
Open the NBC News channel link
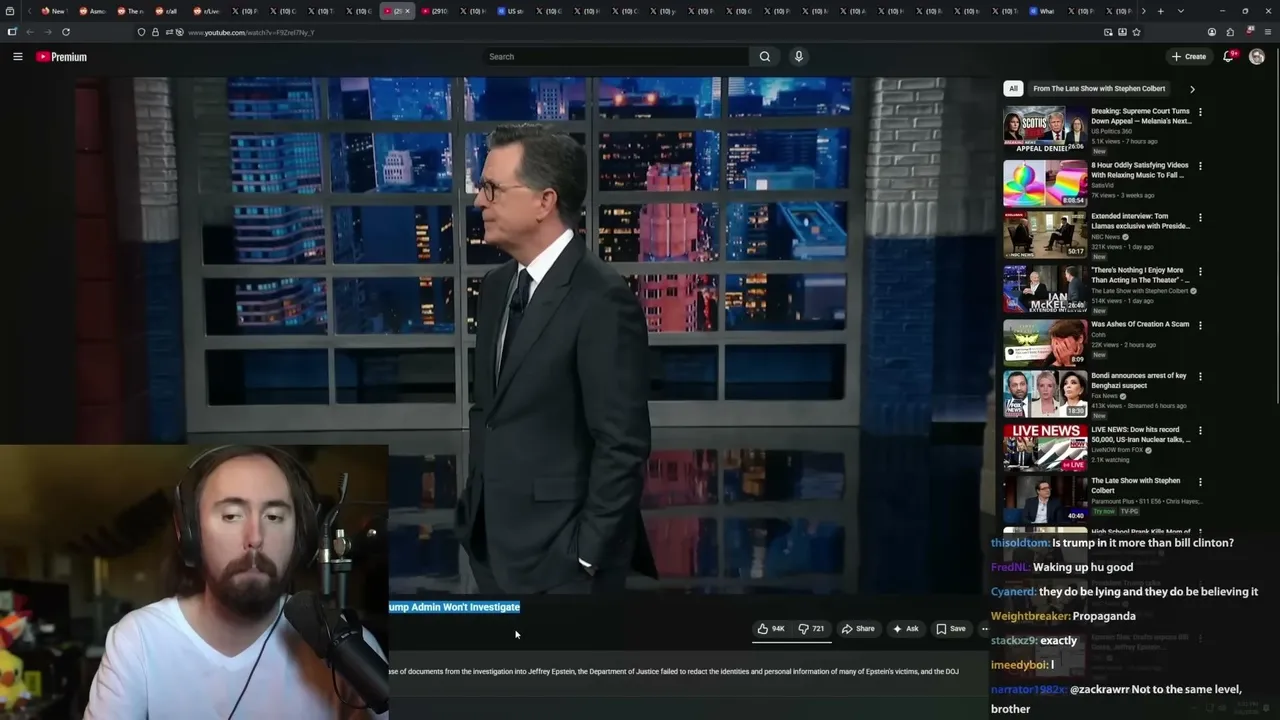pyautogui.click(x=1105, y=237)
